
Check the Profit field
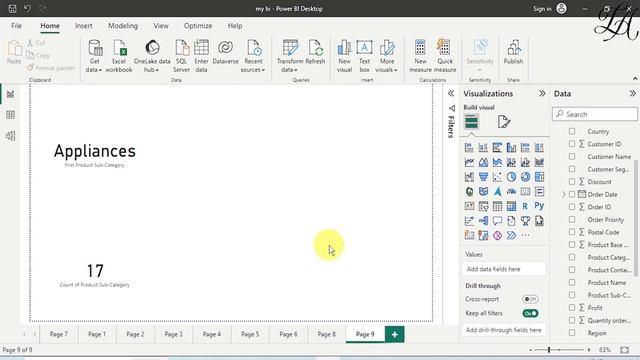572,307
